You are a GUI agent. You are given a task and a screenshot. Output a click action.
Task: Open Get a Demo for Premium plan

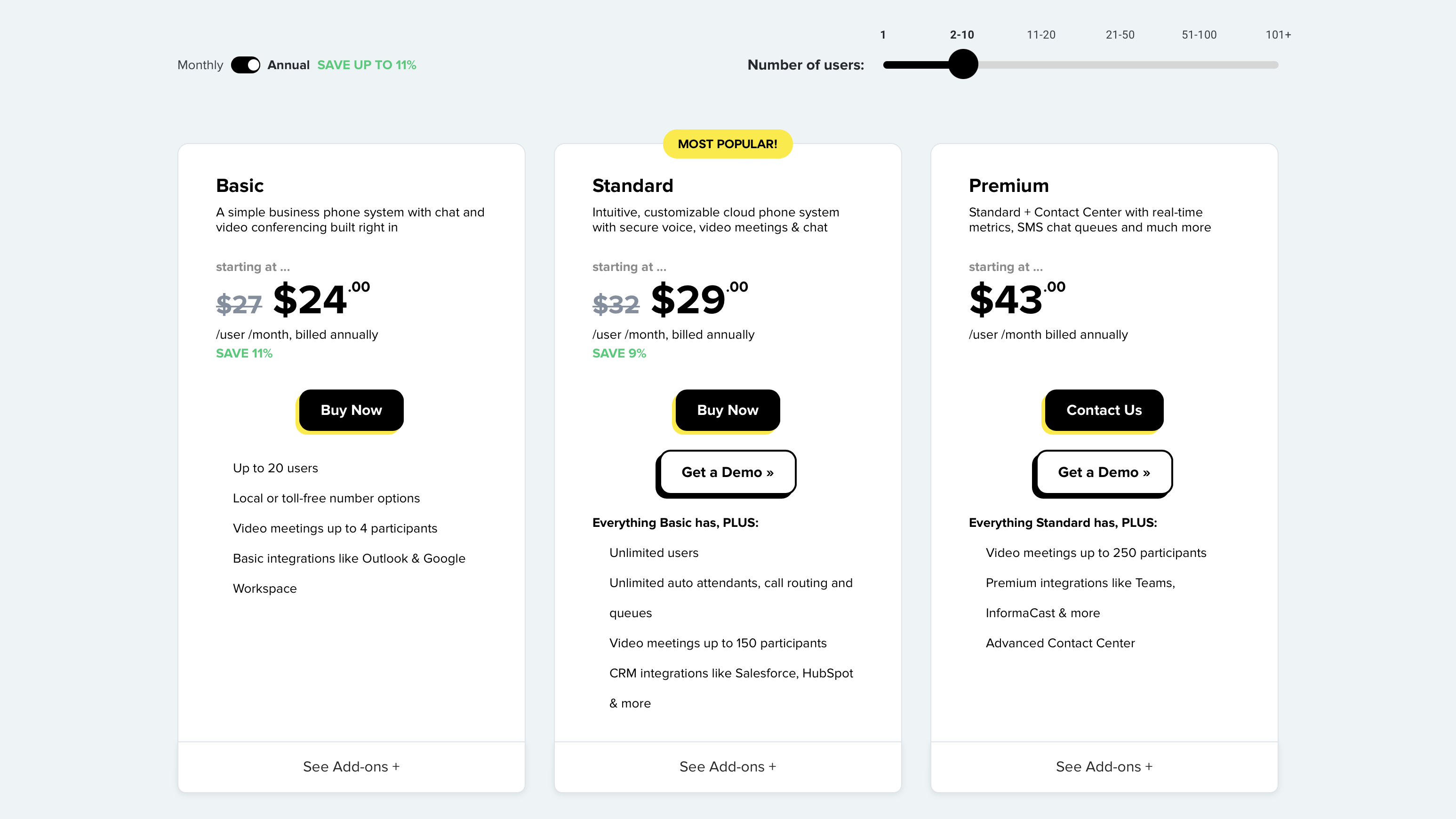(1104, 472)
